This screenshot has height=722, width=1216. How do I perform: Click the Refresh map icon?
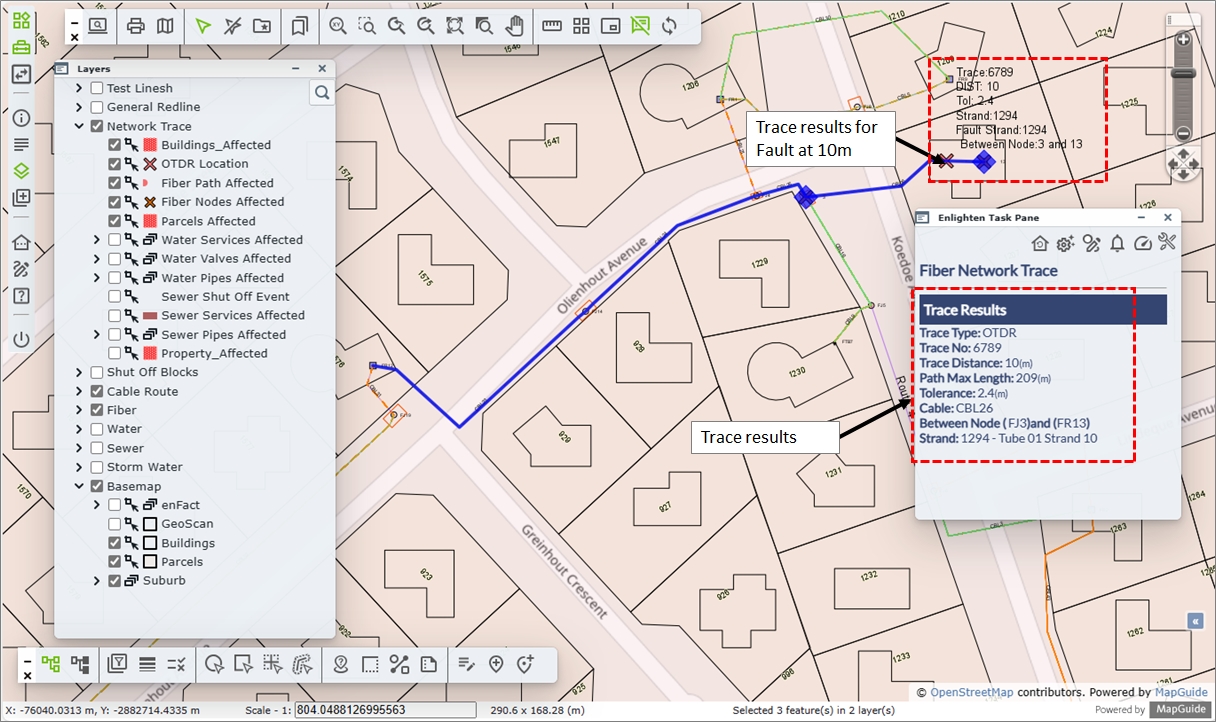pos(669,26)
